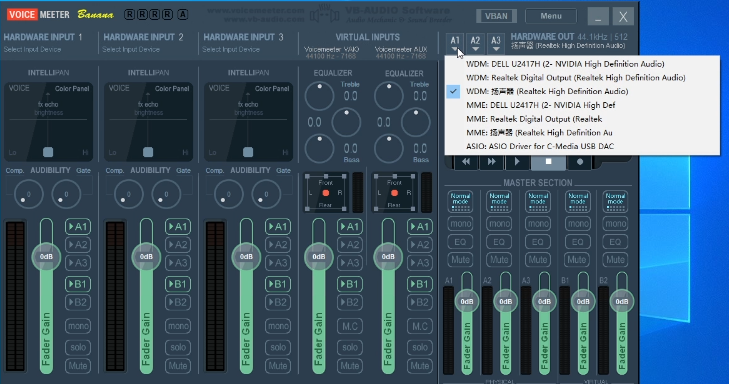Click Gate knob on Hardware Input 1
The image size is (729, 384).
(66, 194)
